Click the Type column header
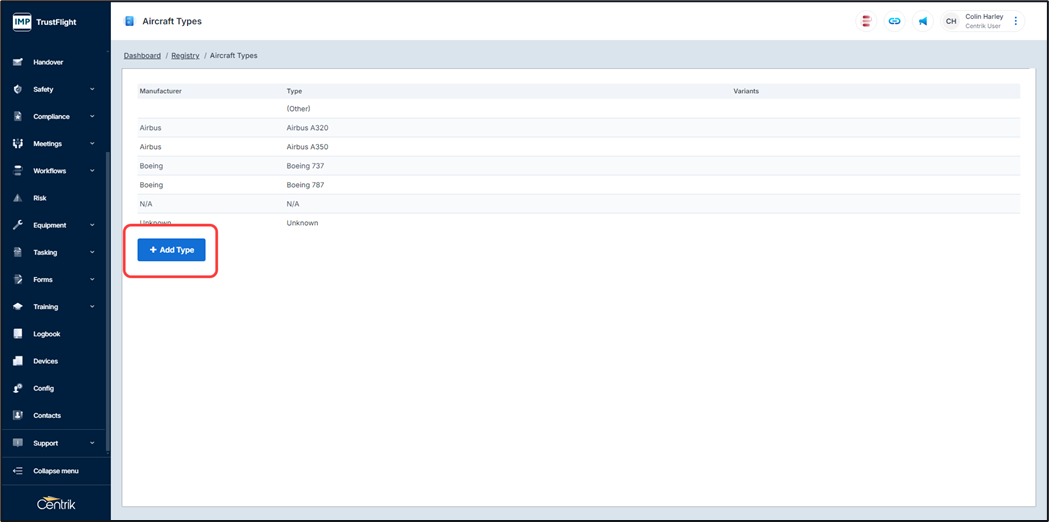The width and height of the screenshot is (1049, 522). [294, 90]
